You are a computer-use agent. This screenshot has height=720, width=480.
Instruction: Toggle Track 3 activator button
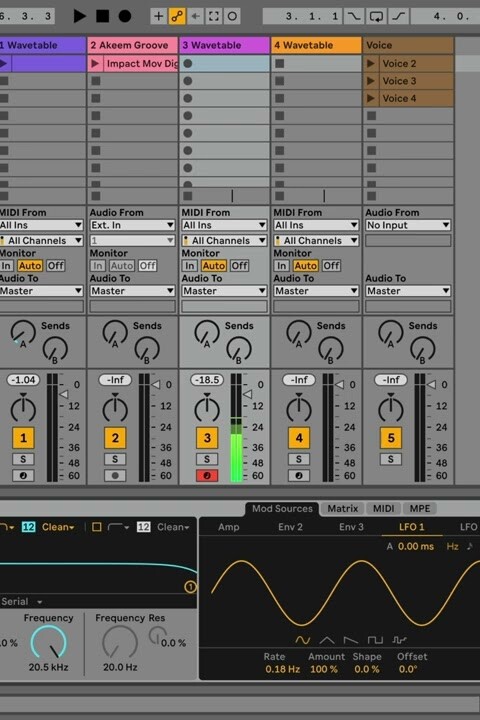[x=207, y=438]
